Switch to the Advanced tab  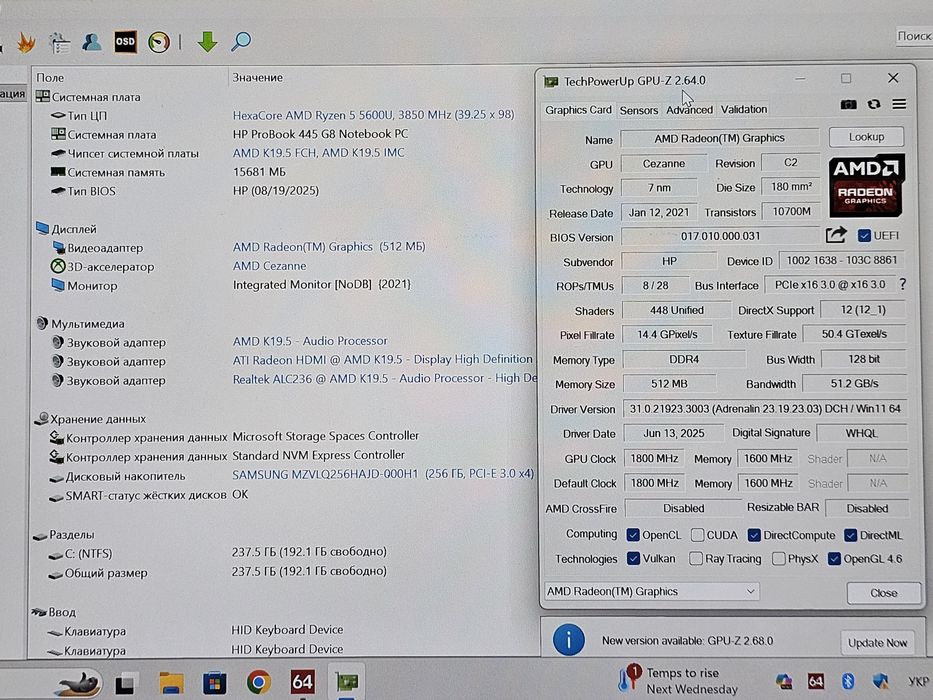tap(689, 110)
